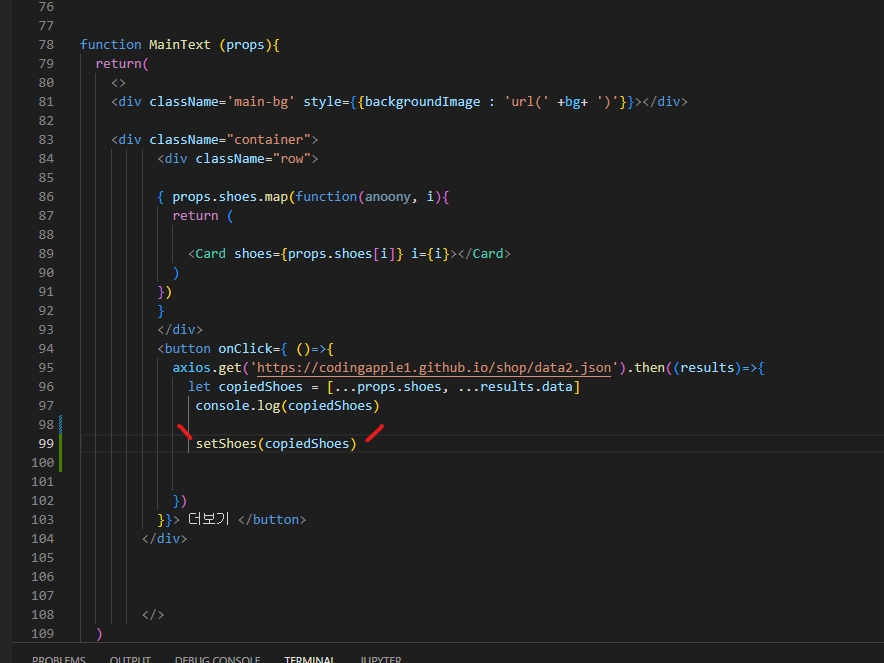
Task: Click line number 99 in the gutter
Action: (46, 444)
